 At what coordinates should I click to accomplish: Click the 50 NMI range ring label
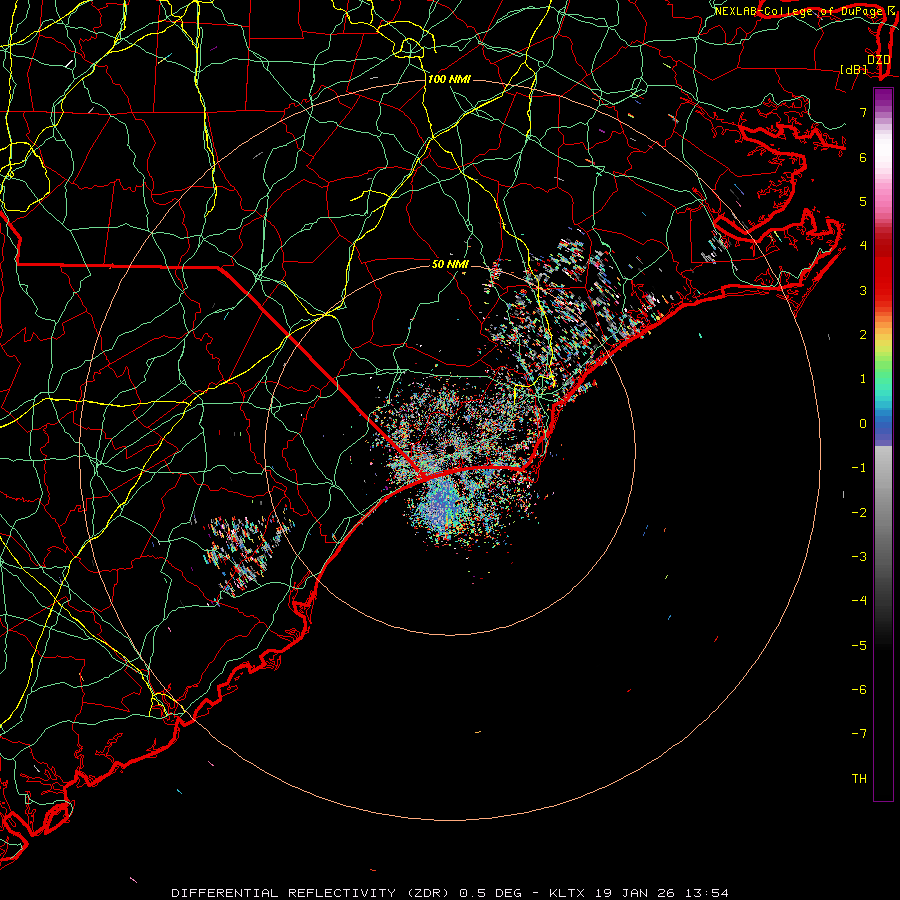[x=450, y=264]
